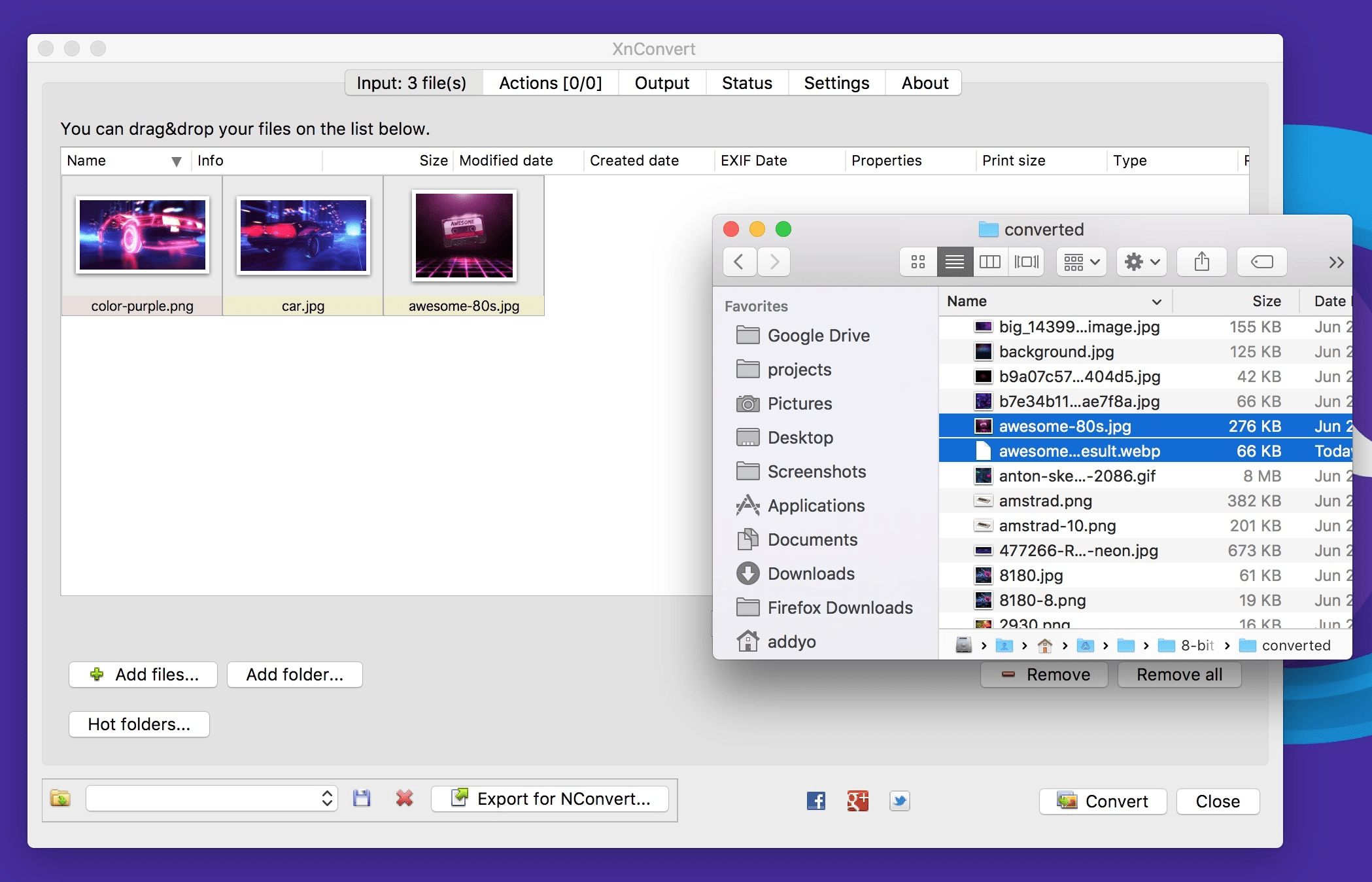The image size is (1372, 882).
Task: Open the Finder grouping dropdown
Action: [x=1080, y=262]
